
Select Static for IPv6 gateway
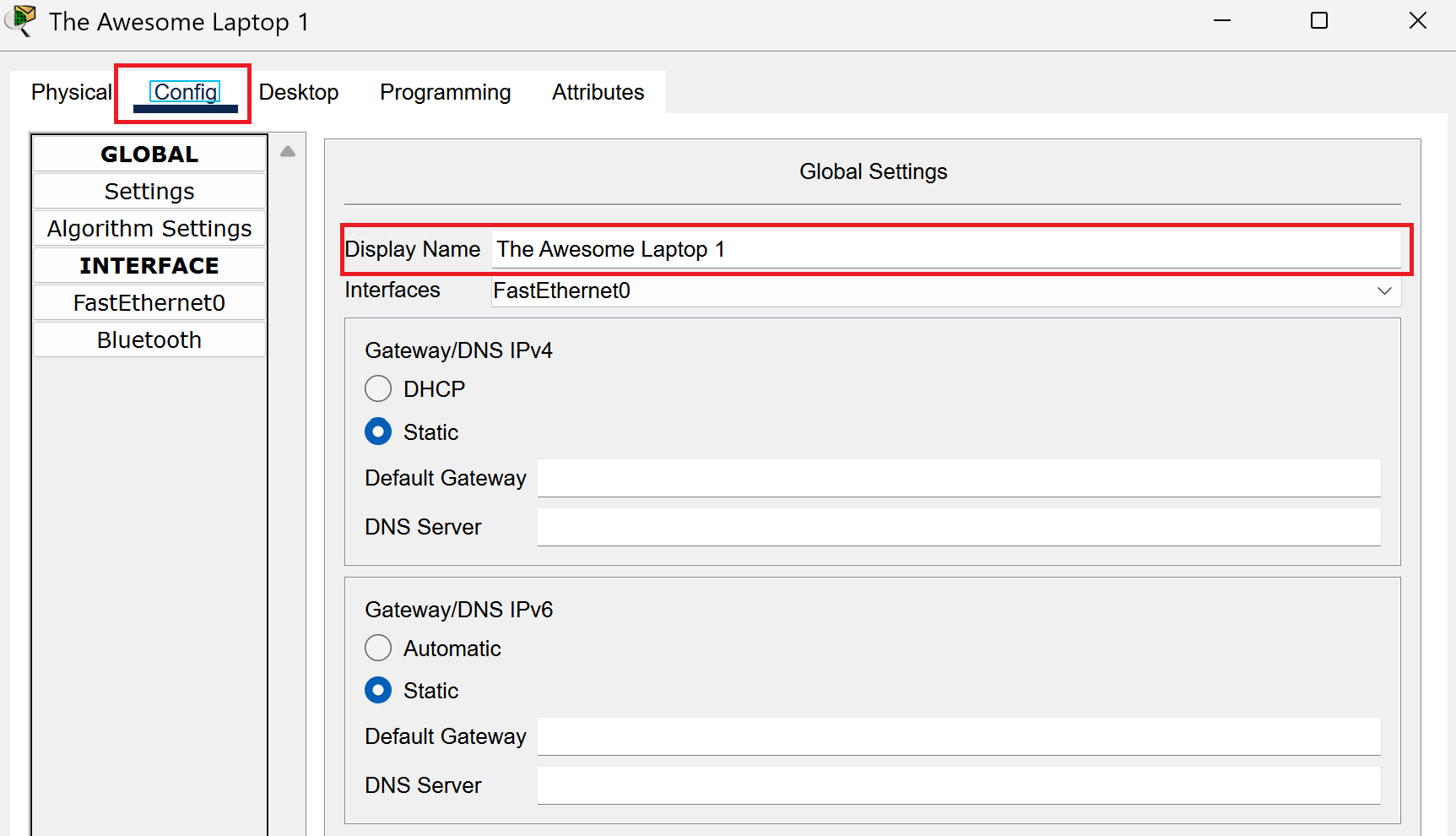pyautogui.click(x=378, y=690)
